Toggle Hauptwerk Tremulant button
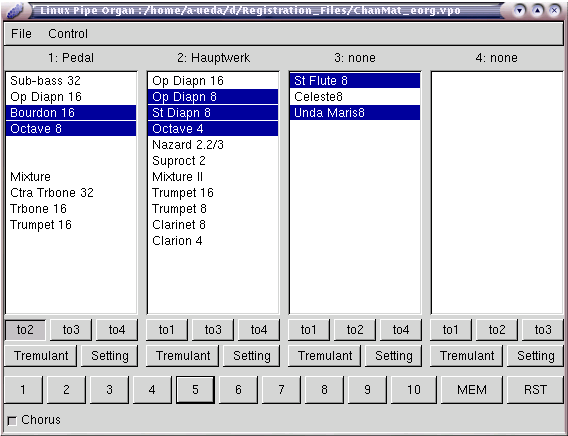Viewport: 568px width, 436px height. (183, 356)
